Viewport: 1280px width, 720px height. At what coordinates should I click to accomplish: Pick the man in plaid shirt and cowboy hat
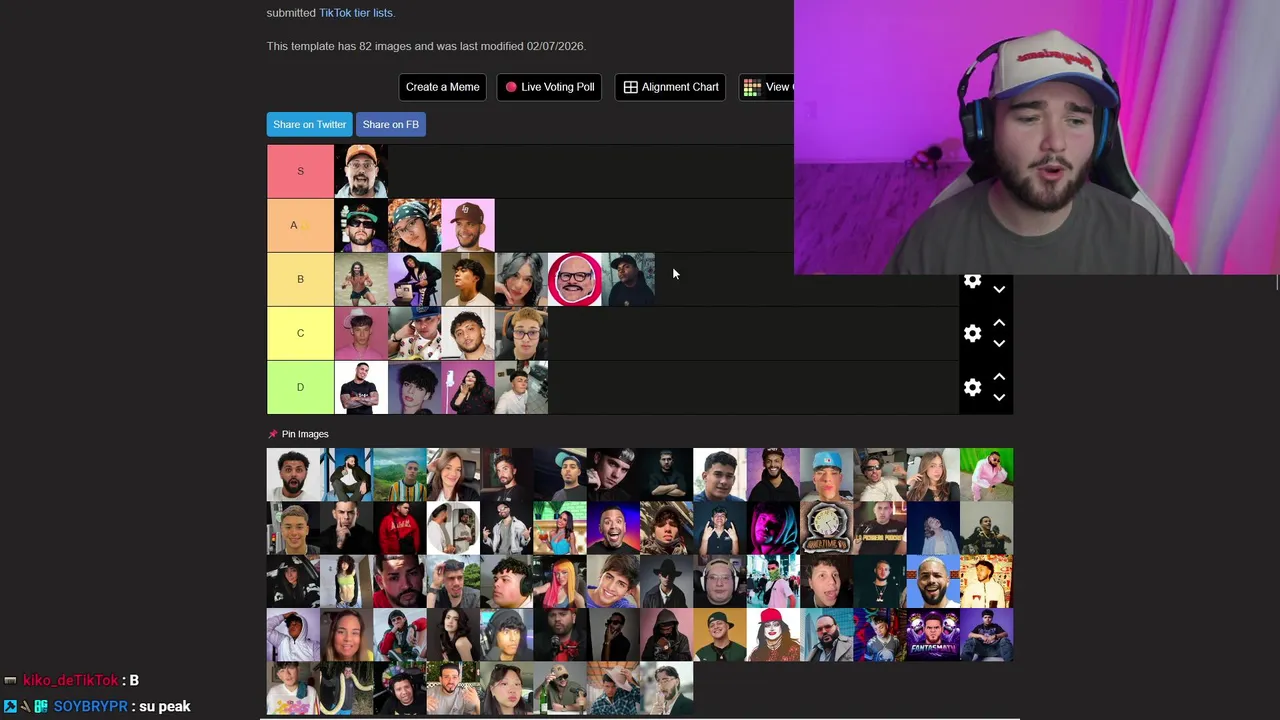click(613, 689)
